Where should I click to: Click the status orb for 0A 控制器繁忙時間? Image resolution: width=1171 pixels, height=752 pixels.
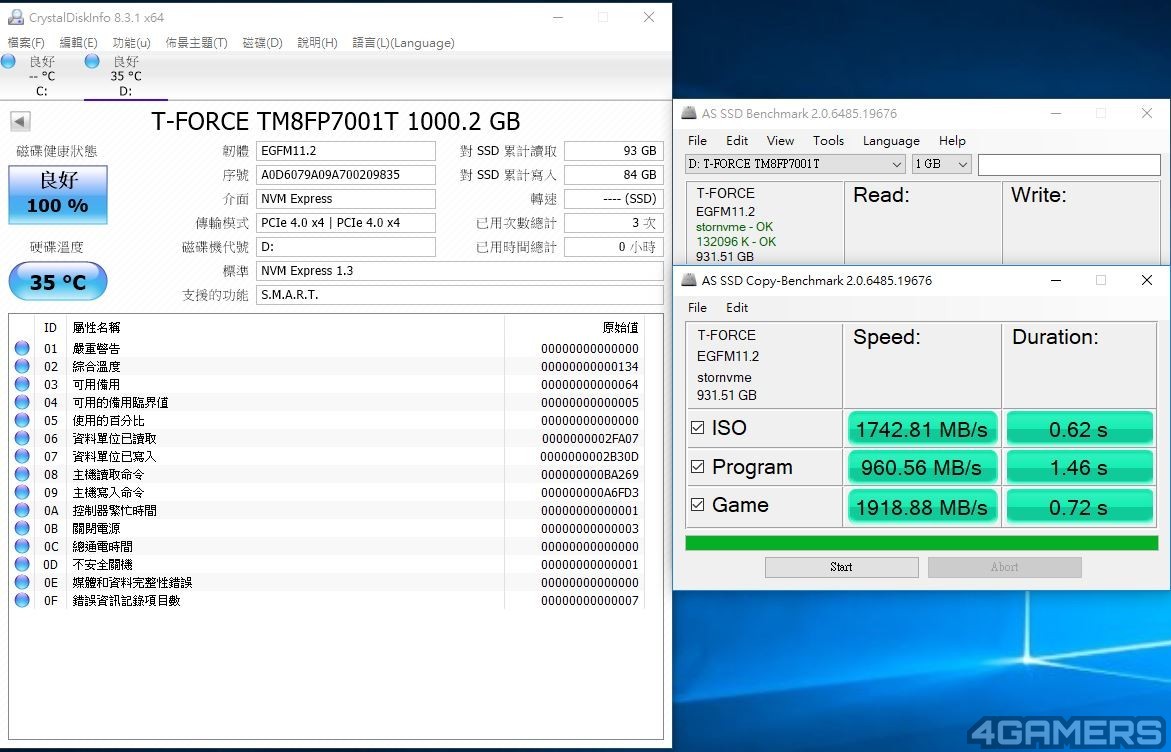click(x=22, y=509)
